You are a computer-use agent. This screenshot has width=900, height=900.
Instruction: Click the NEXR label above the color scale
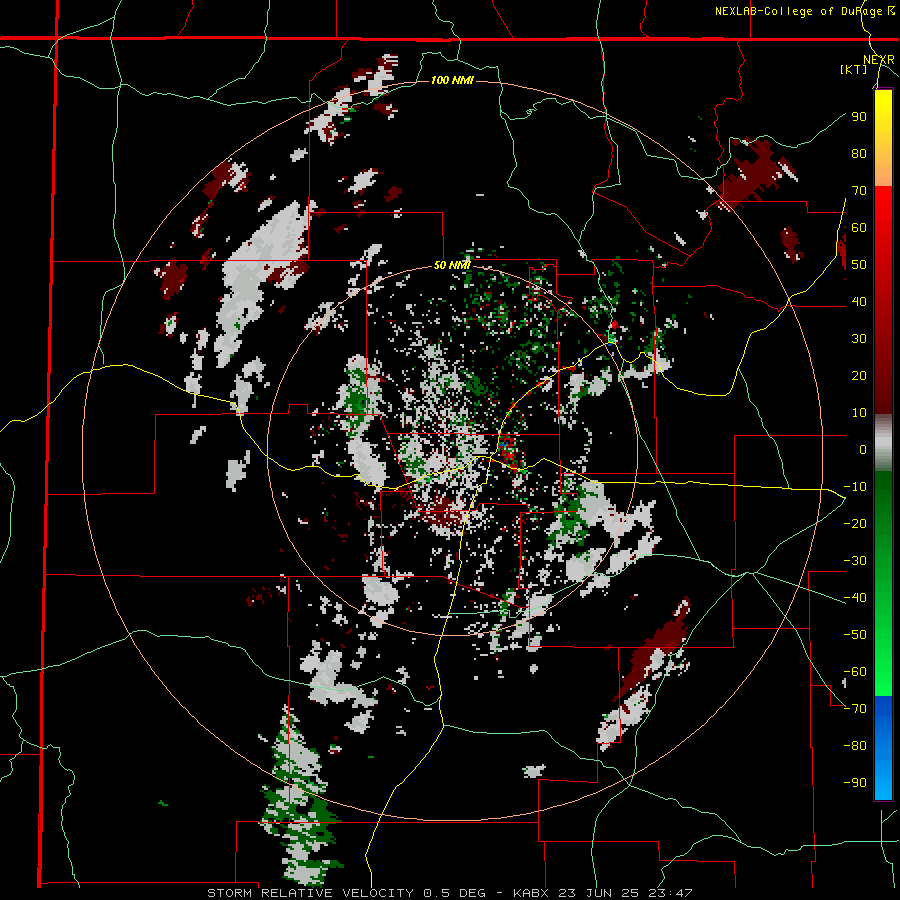(x=879, y=60)
